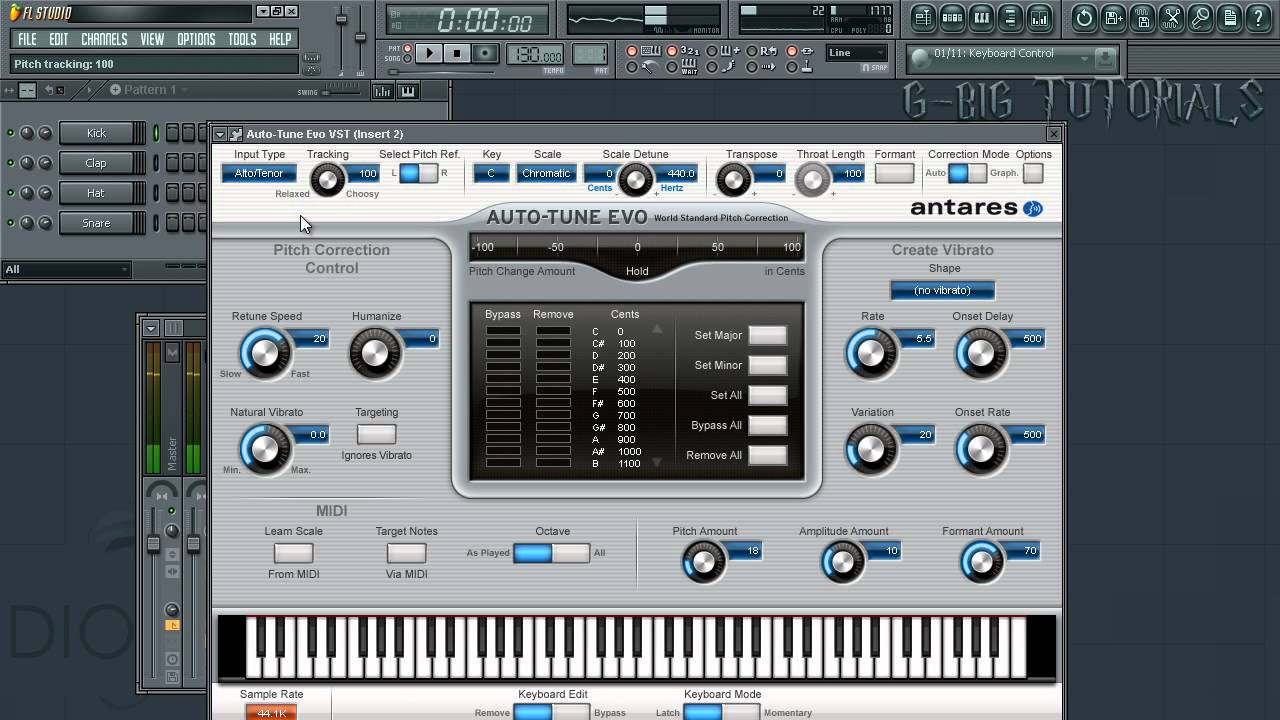Screen dimensions: 1280x720
Task: Click the Set All button
Action: point(767,395)
